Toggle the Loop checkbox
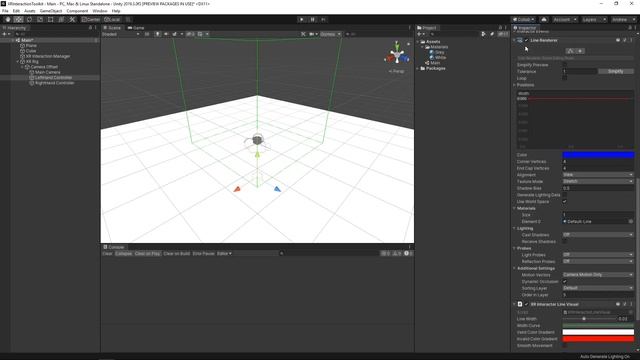 565,78
